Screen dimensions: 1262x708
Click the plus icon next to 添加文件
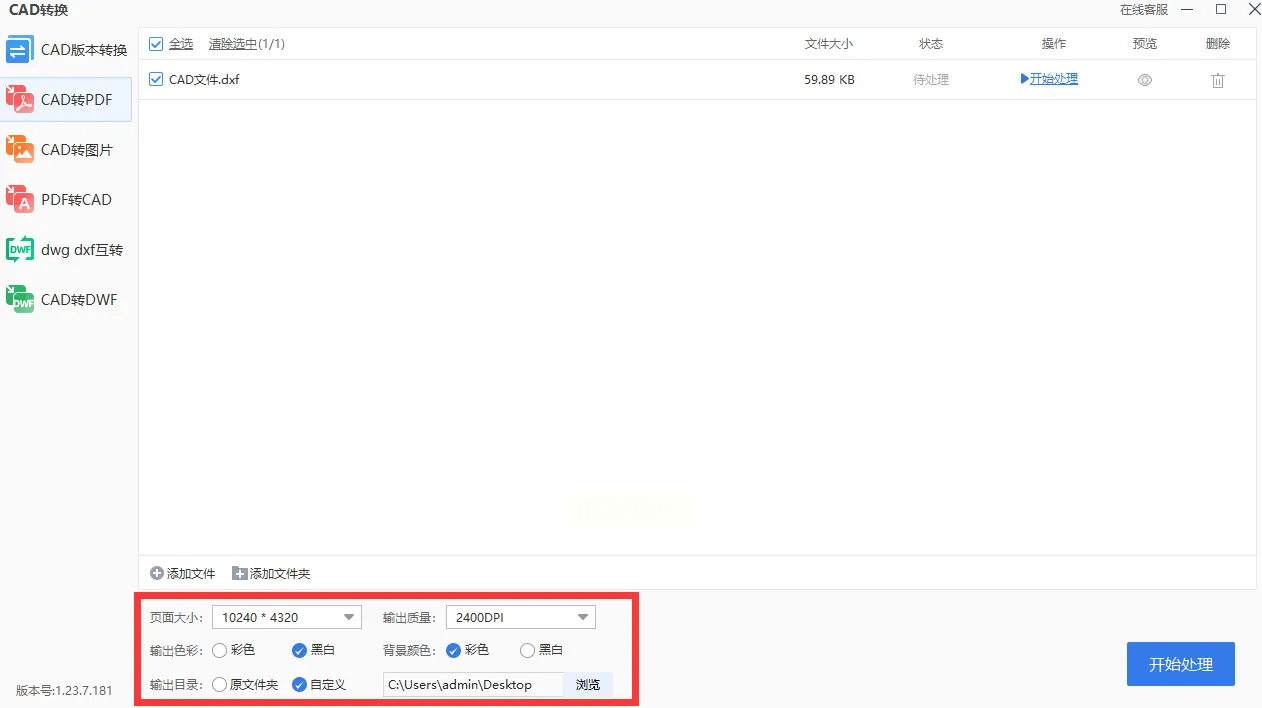(157, 574)
